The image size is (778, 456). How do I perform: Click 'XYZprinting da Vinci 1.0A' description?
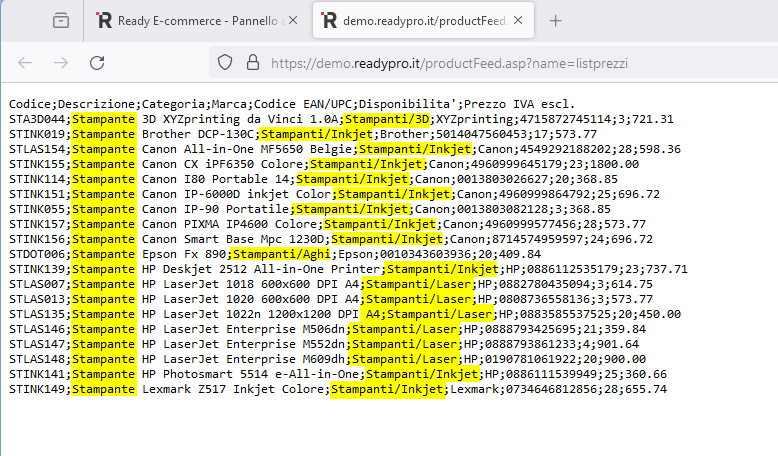240,119
